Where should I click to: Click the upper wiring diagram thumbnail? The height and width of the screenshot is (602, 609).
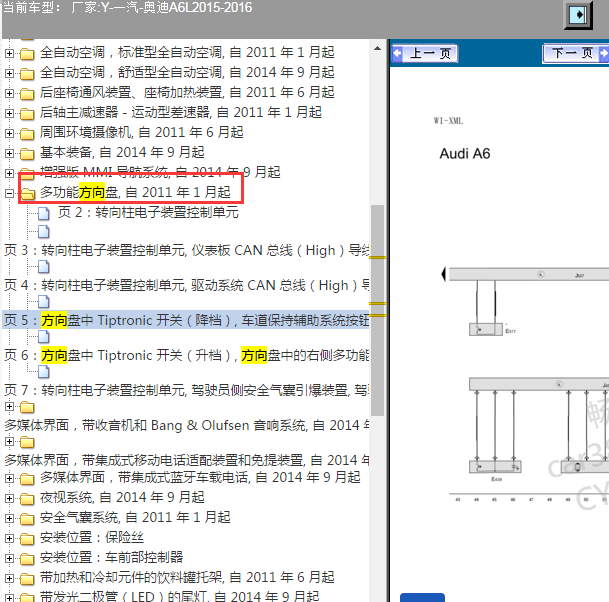(x=524, y=302)
